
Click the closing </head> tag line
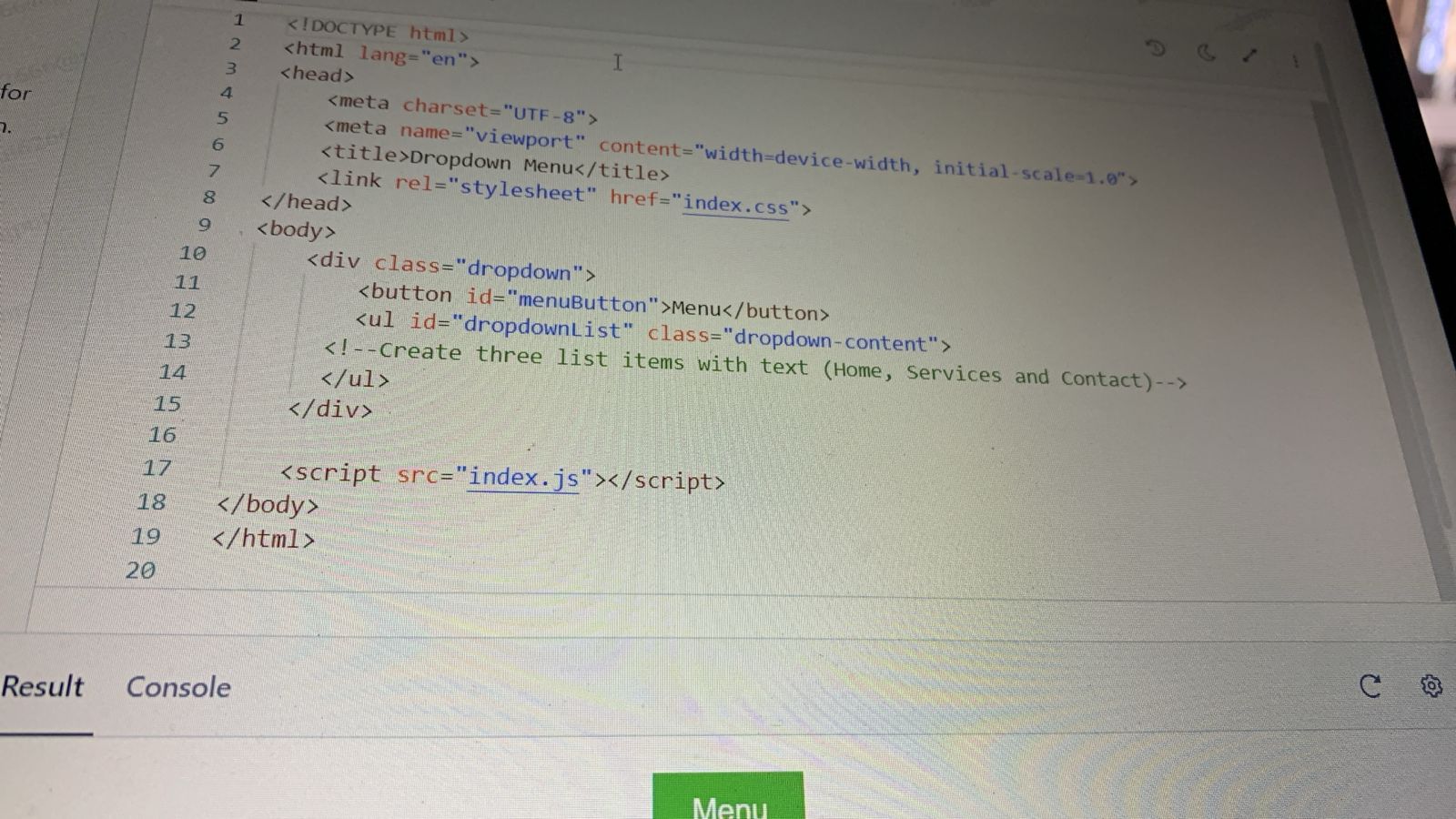point(306,202)
